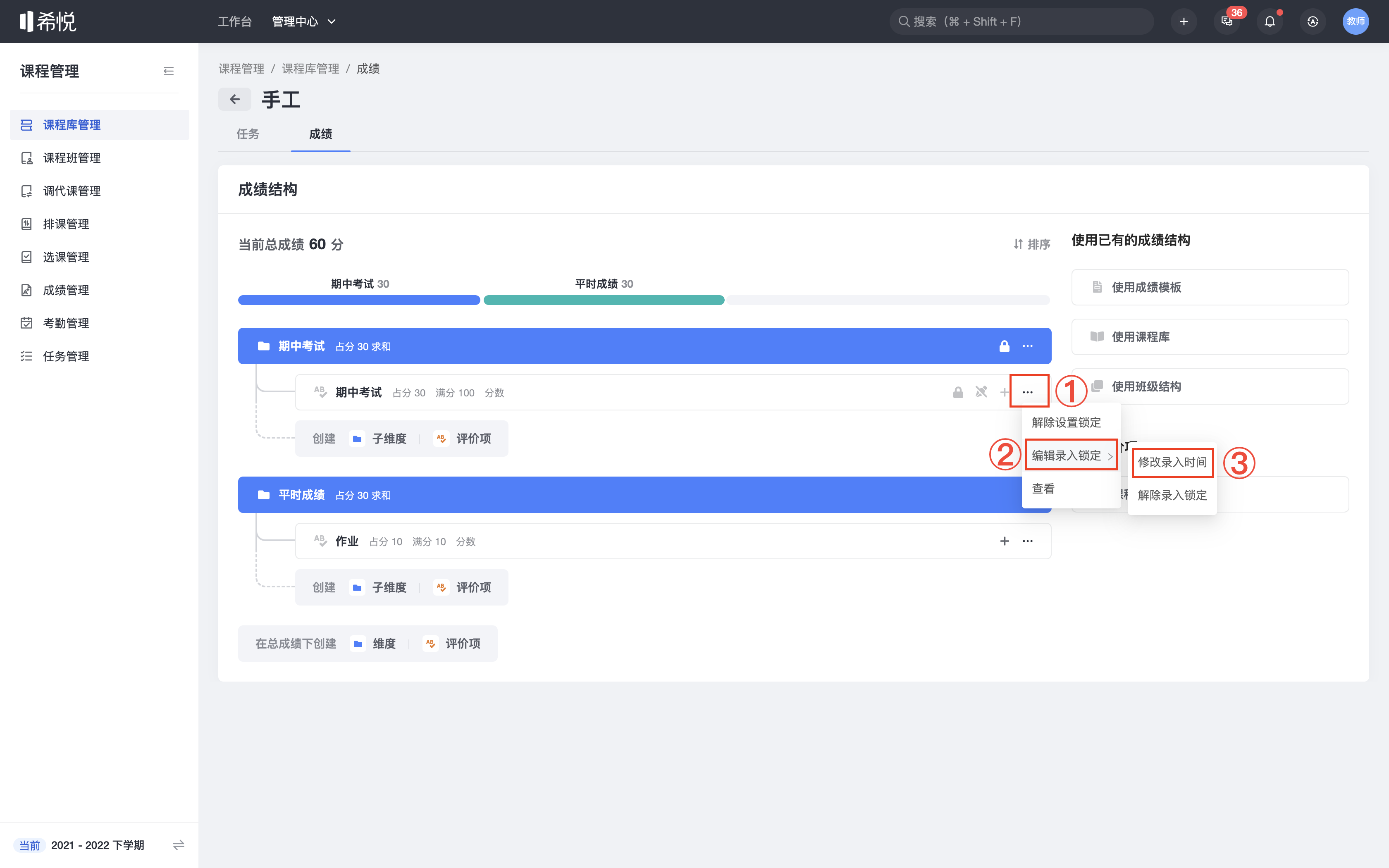Image resolution: width=1389 pixels, height=868 pixels.
Task: Open messages with 36 badge
Action: point(1227,21)
